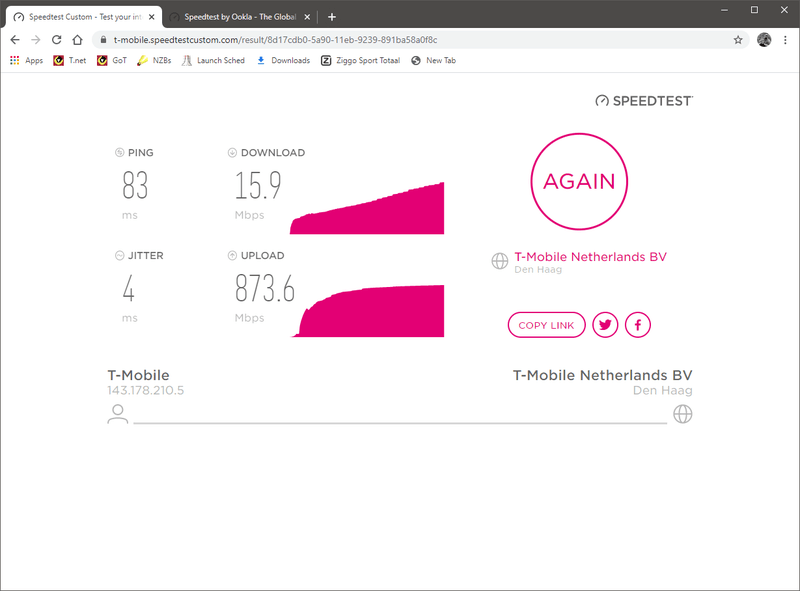Click the upload speed graph
Viewport: 800px width, 591px height.
point(367,311)
